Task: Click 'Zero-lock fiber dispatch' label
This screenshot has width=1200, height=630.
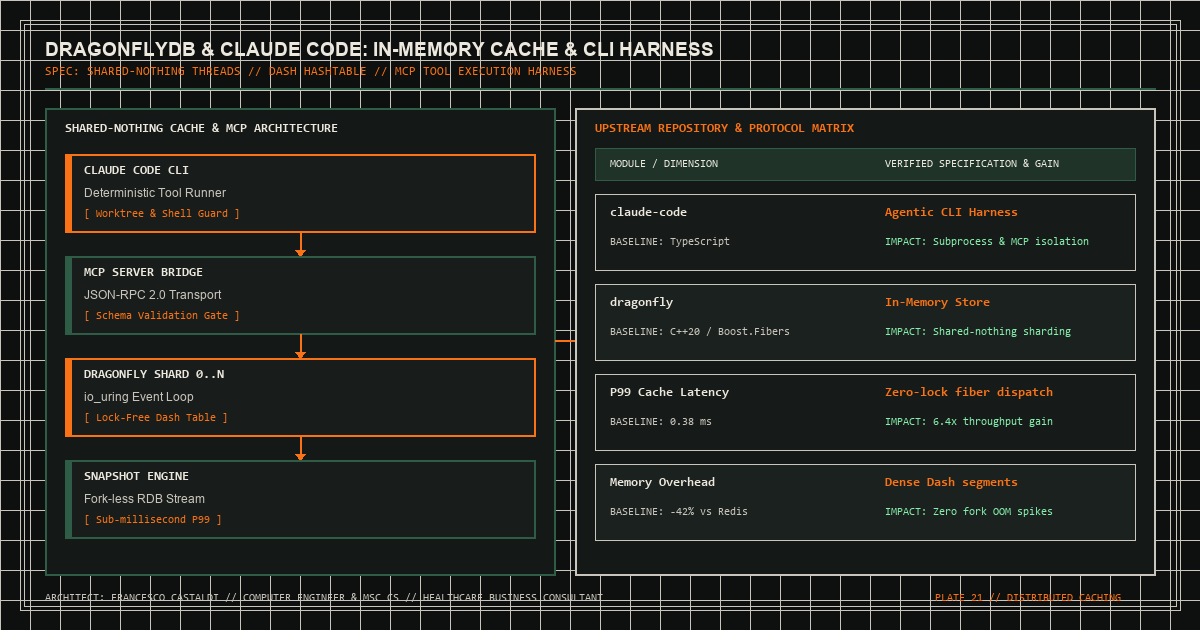Action: tap(969, 392)
